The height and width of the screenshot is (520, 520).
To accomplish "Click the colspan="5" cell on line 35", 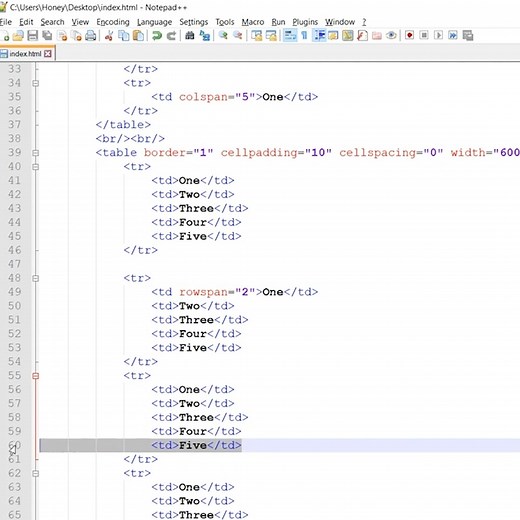I will (235, 97).
